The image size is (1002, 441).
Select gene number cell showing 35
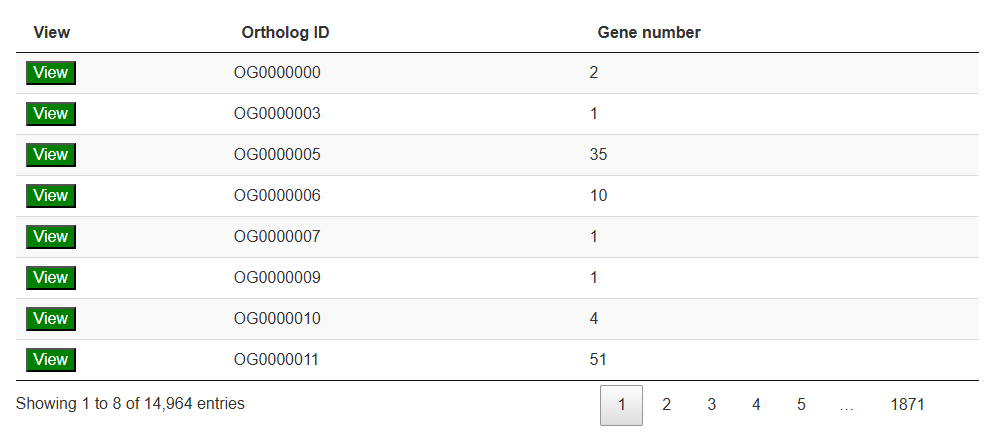coord(599,155)
